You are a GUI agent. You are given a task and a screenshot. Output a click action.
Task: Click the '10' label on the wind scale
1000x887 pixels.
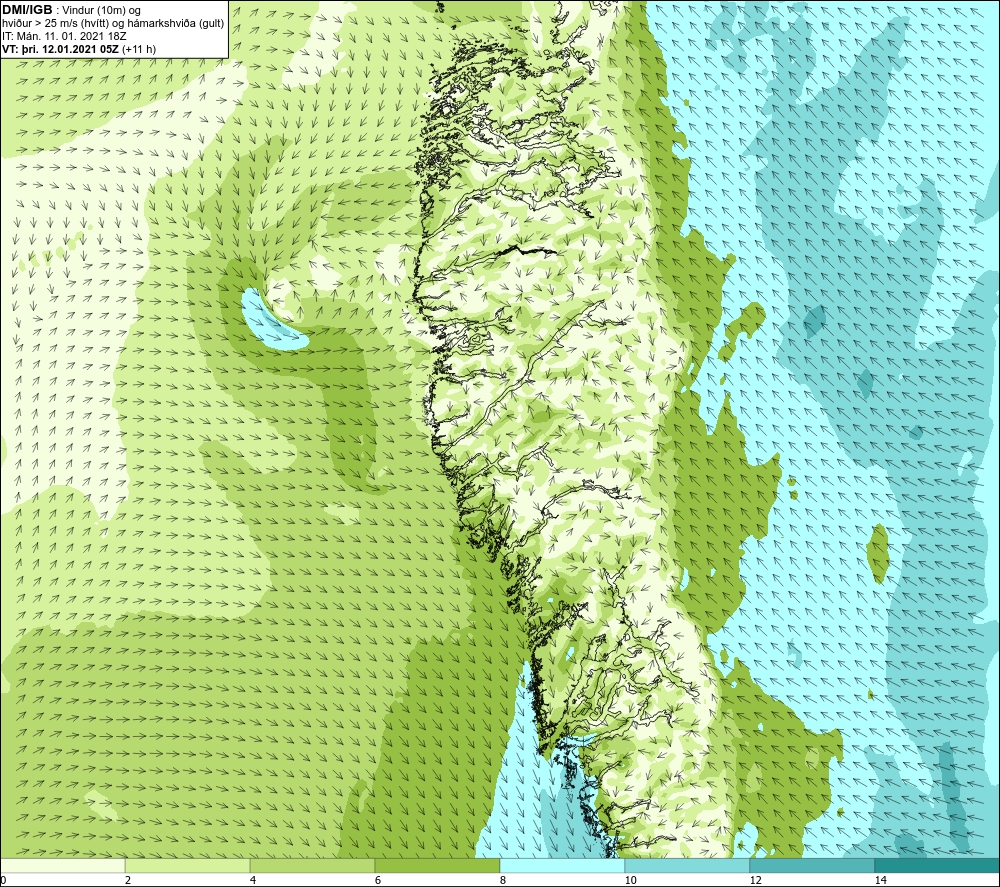pos(630,880)
